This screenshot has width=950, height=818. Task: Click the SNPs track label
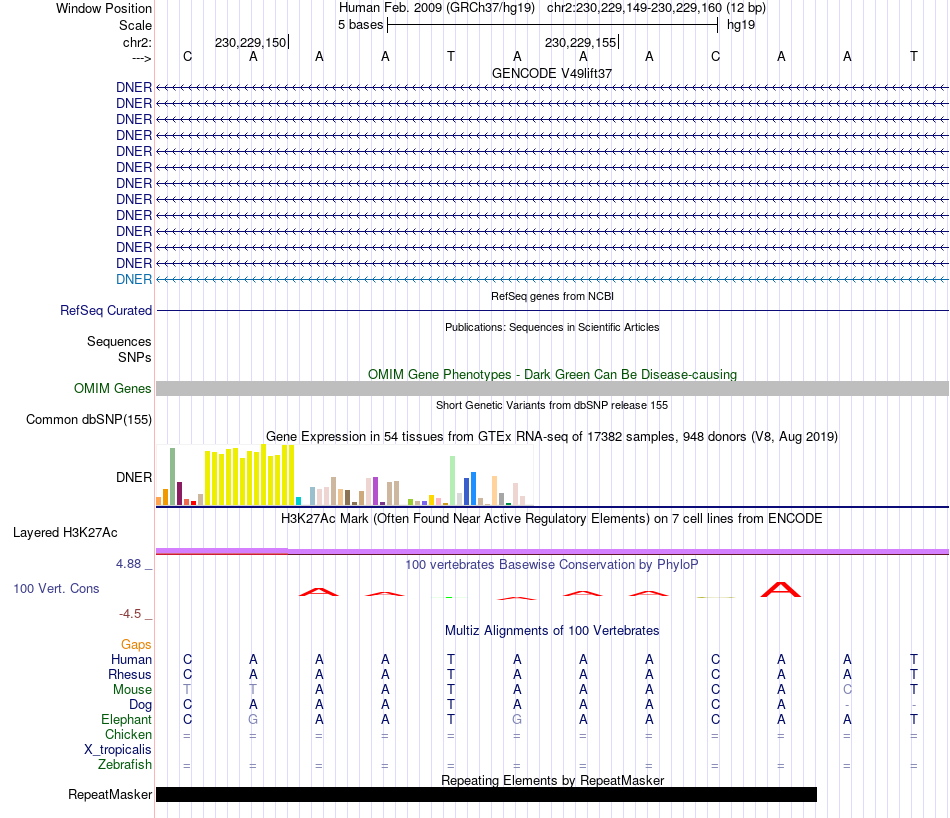point(135,357)
